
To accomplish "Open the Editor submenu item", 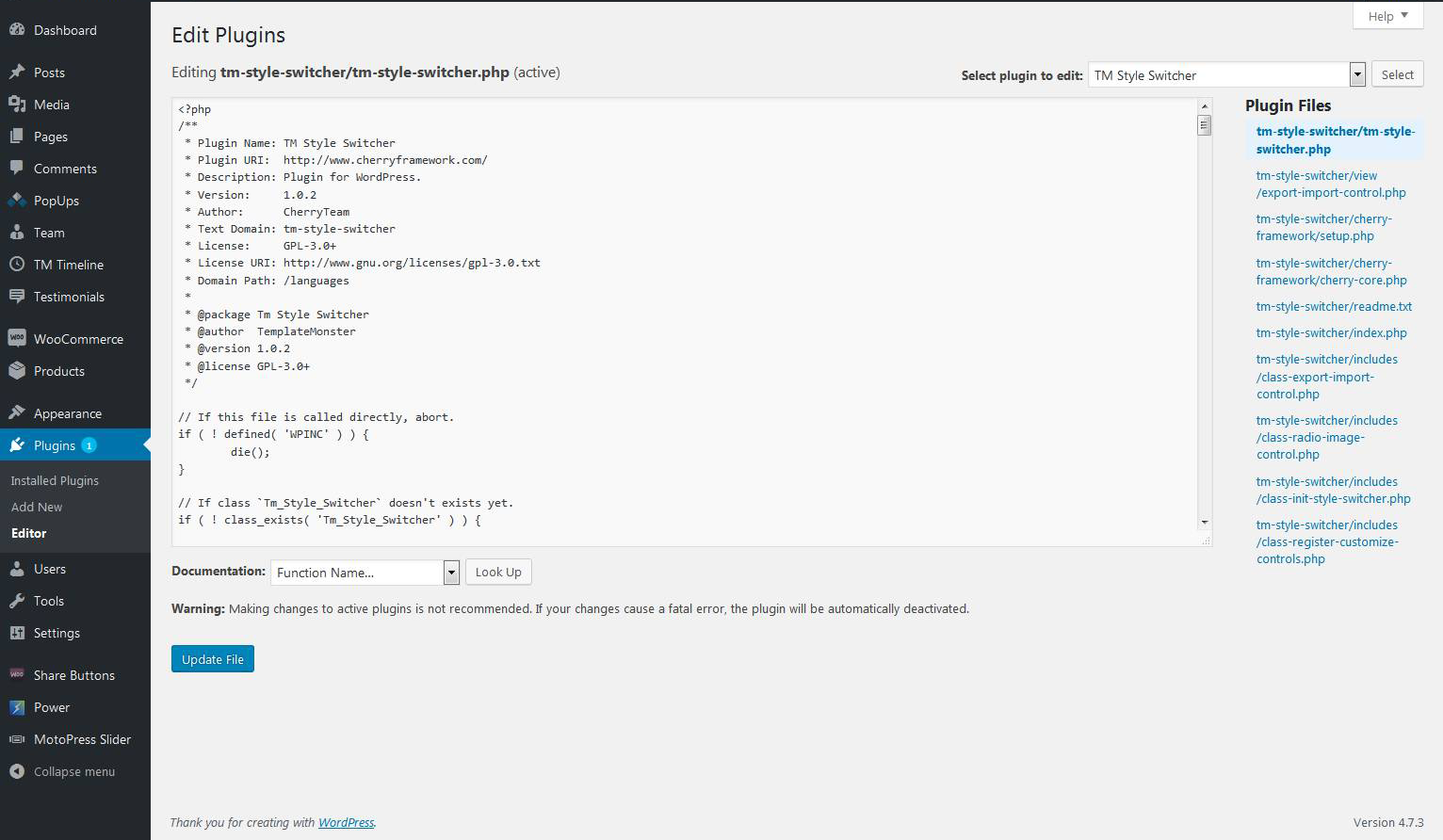I will click(28, 533).
